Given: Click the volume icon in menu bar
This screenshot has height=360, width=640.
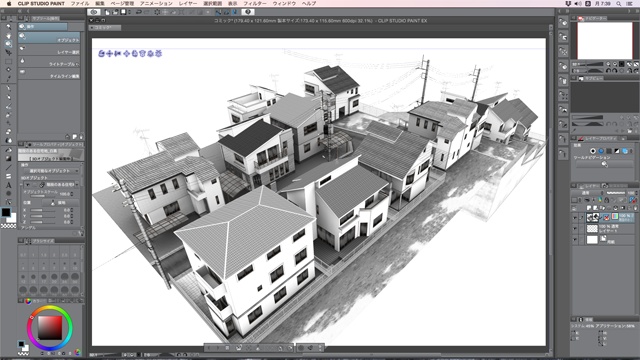Looking at the screenshot, I should [578, 3].
